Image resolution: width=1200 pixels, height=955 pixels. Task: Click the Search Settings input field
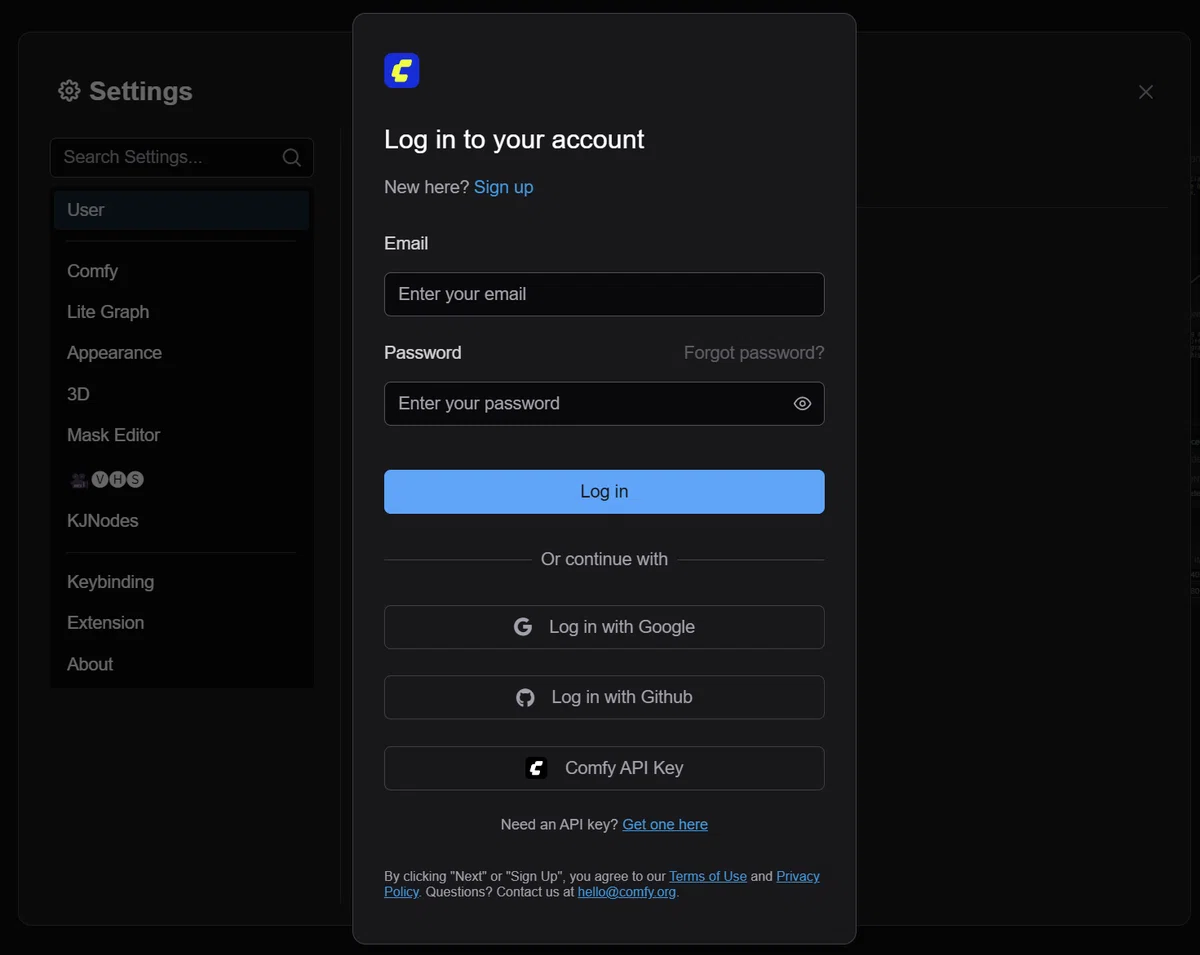click(x=181, y=157)
